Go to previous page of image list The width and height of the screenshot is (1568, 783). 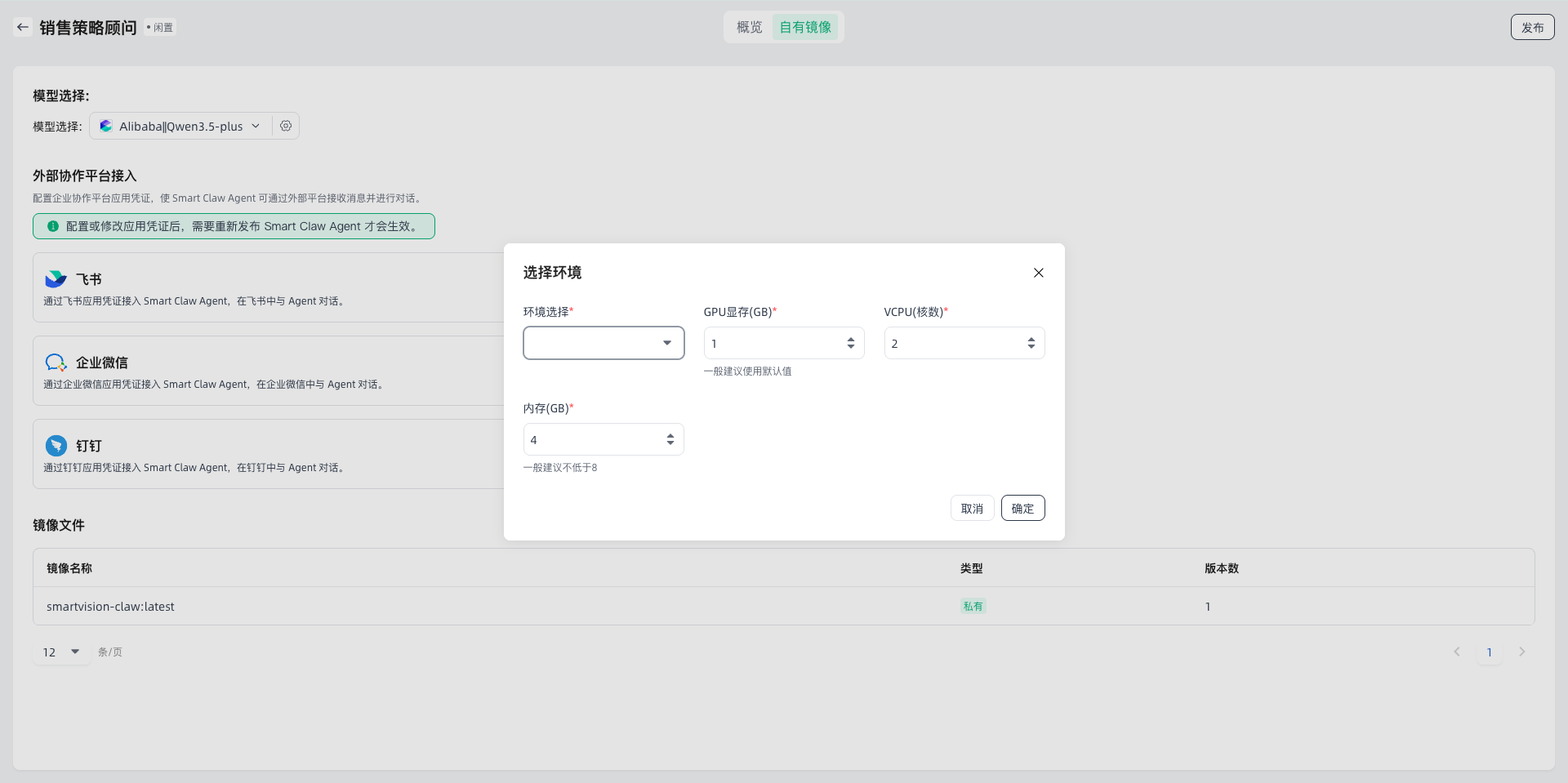1456,652
